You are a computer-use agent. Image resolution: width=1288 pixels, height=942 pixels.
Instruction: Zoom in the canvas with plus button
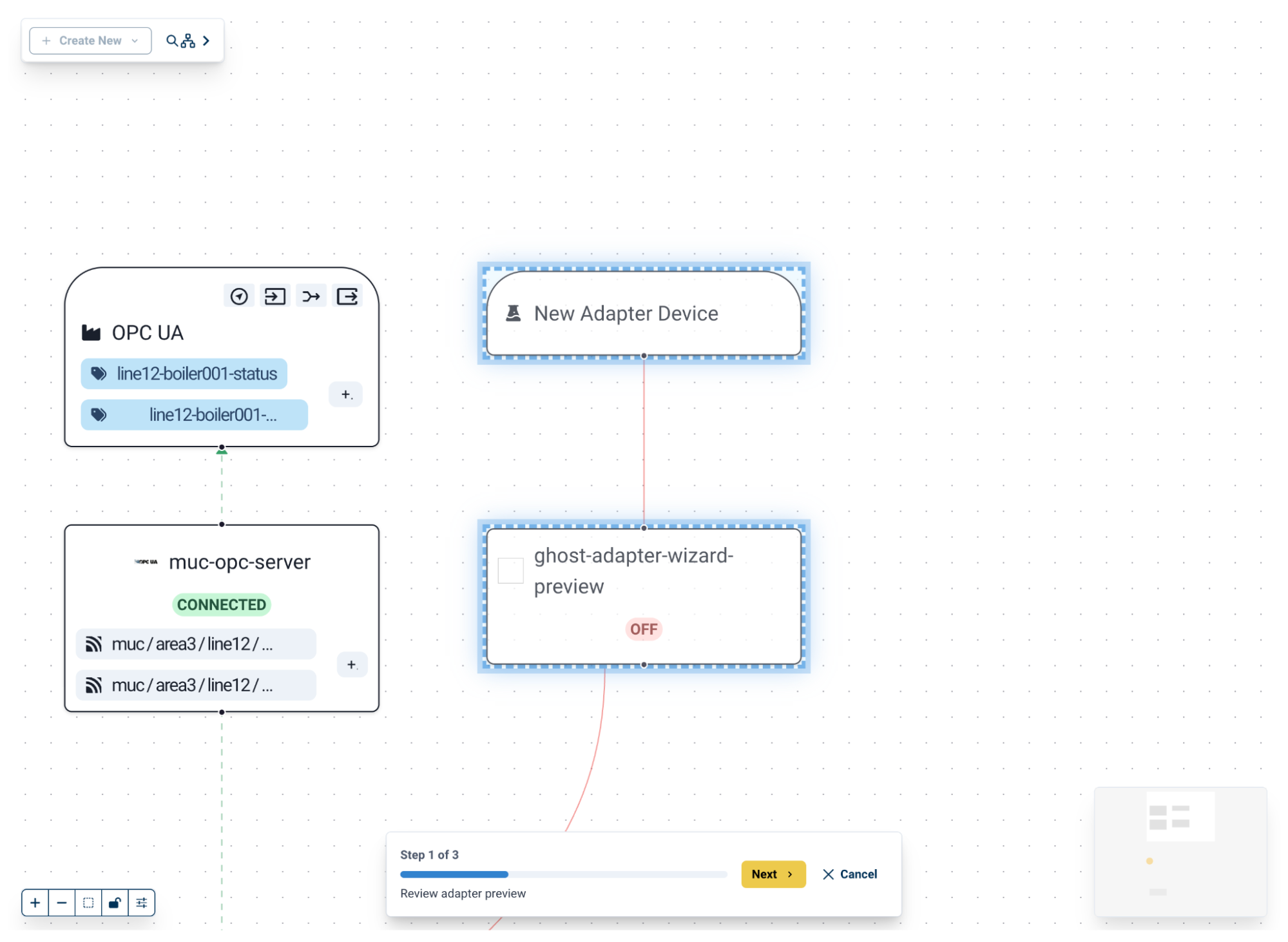35,903
